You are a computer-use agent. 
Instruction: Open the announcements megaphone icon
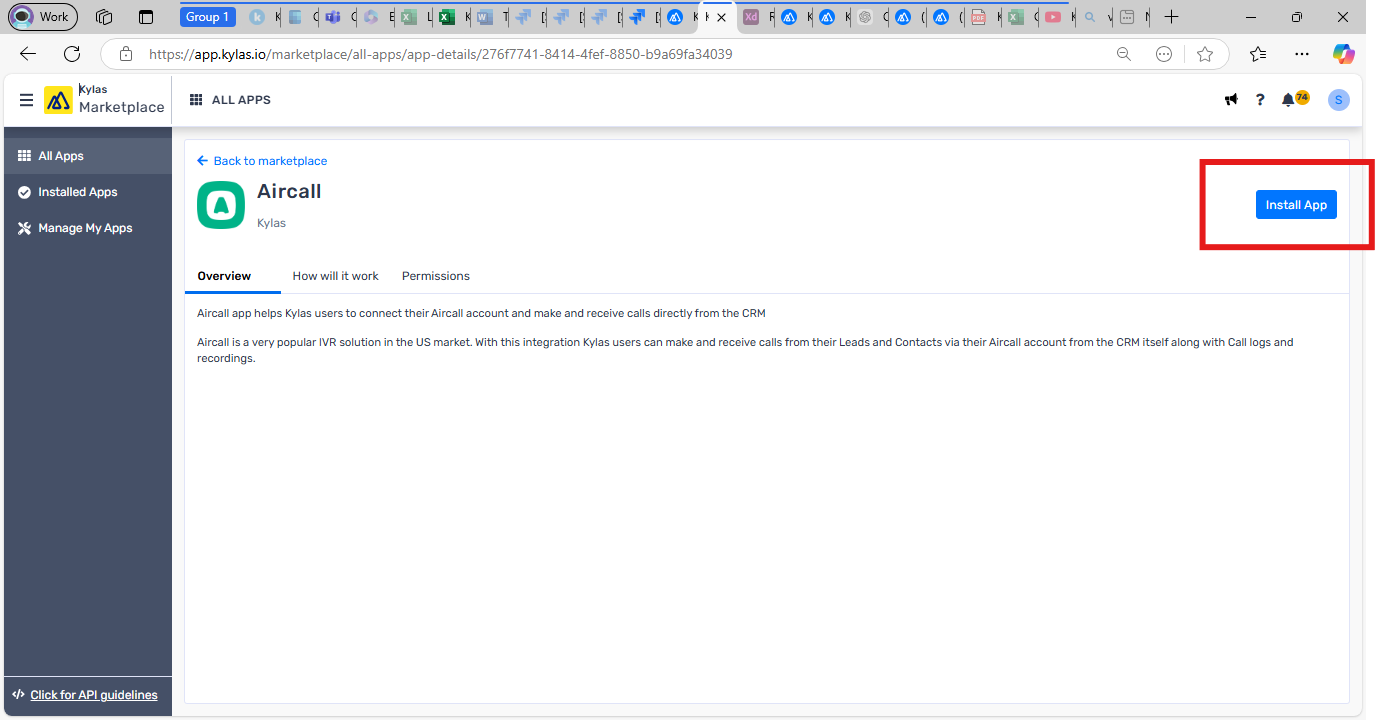[x=1231, y=100]
